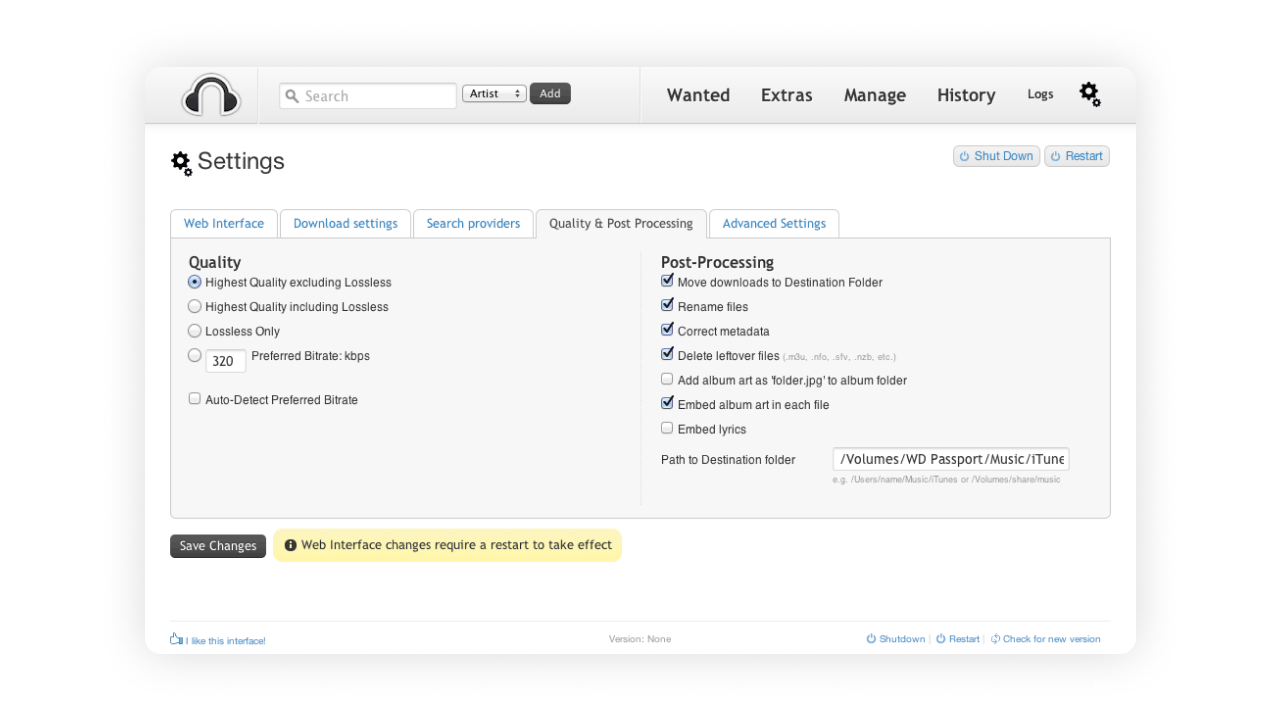Go to the Wanted page
Image resolution: width=1280 pixels, height=720 pixels.
point(698,95)
